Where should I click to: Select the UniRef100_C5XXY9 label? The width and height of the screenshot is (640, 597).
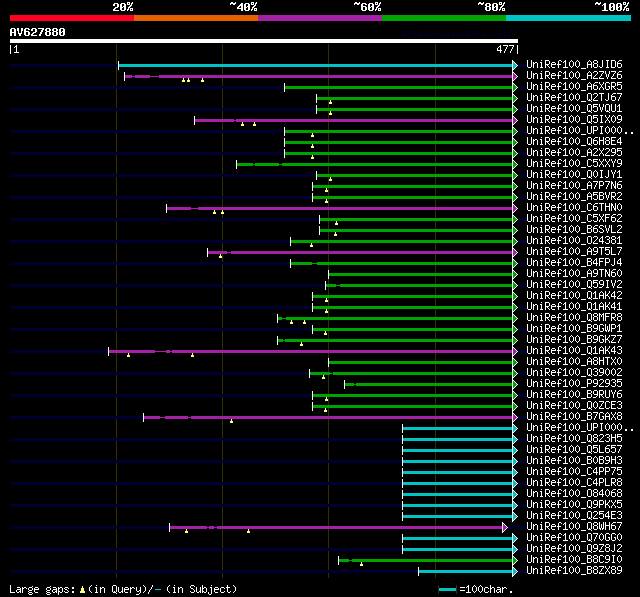click(574, 164)
